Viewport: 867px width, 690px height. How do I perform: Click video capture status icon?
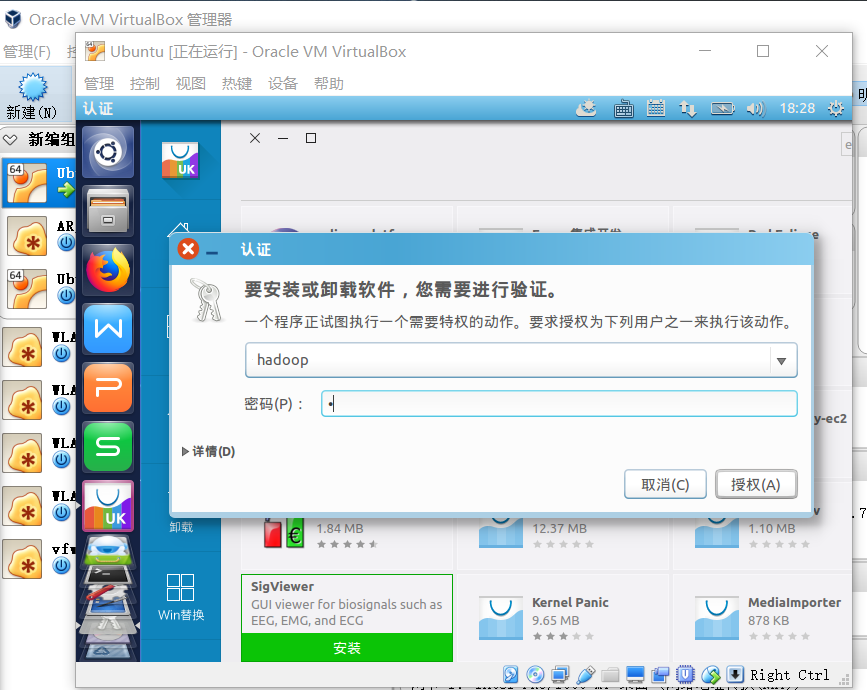pyautogui.click(x=660, y=675)
